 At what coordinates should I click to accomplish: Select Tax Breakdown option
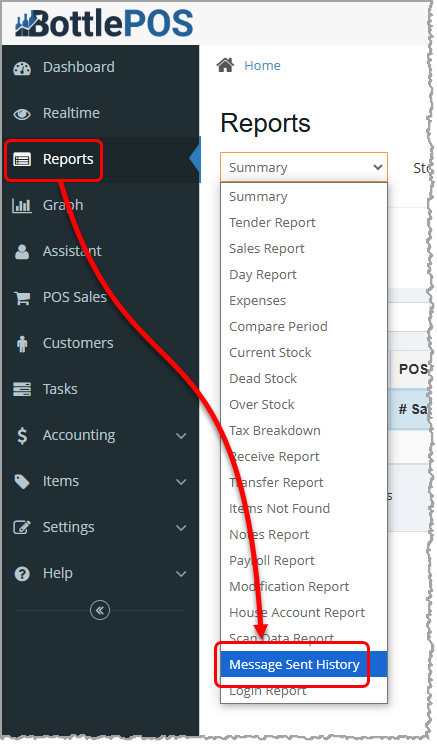[x=304, y=430]
